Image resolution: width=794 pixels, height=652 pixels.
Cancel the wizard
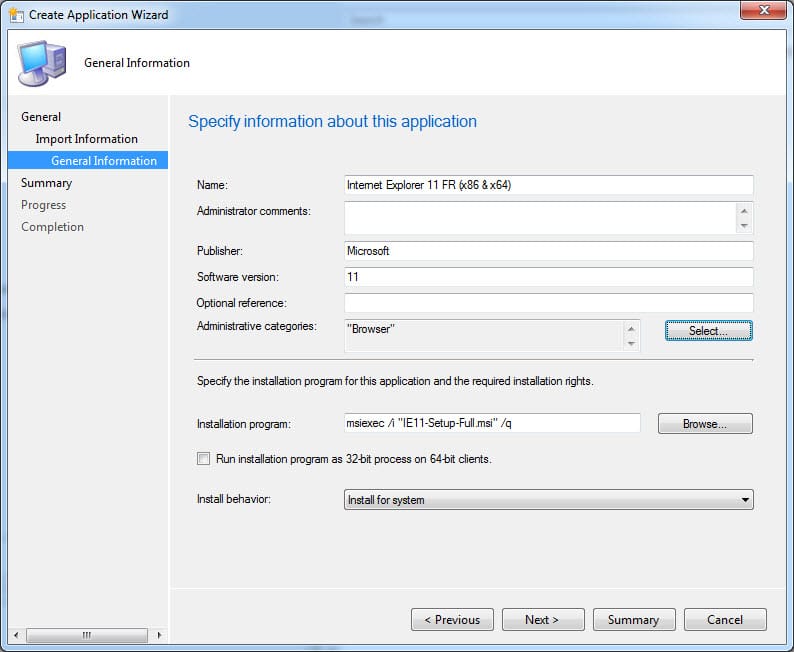pos(725,620)
